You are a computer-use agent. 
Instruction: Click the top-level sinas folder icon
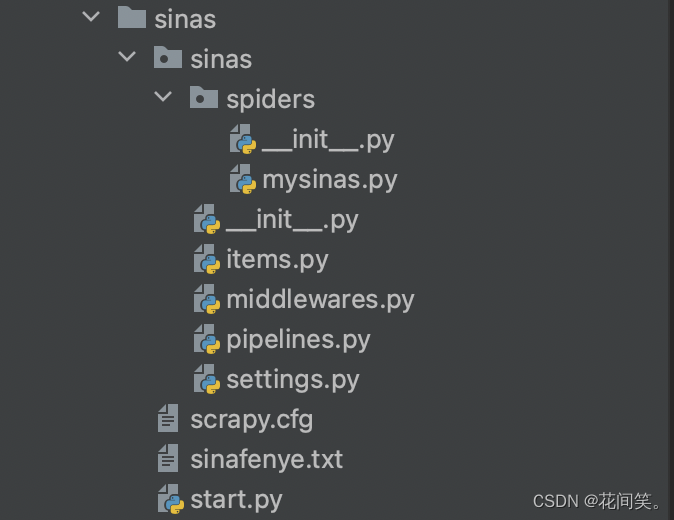pyautogui.click(x=132, y=18)
